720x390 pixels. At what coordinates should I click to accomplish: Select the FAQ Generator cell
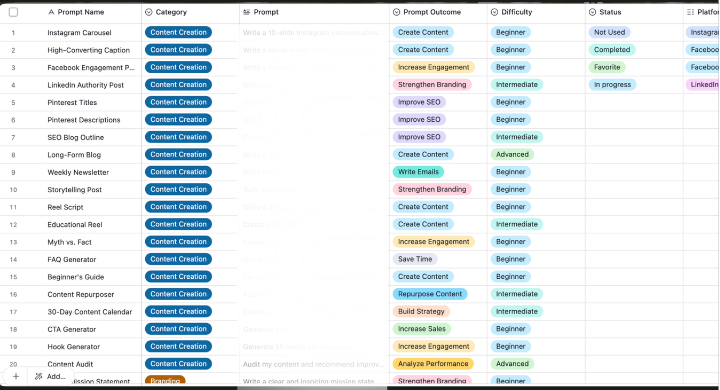click(x=72, y=260)
